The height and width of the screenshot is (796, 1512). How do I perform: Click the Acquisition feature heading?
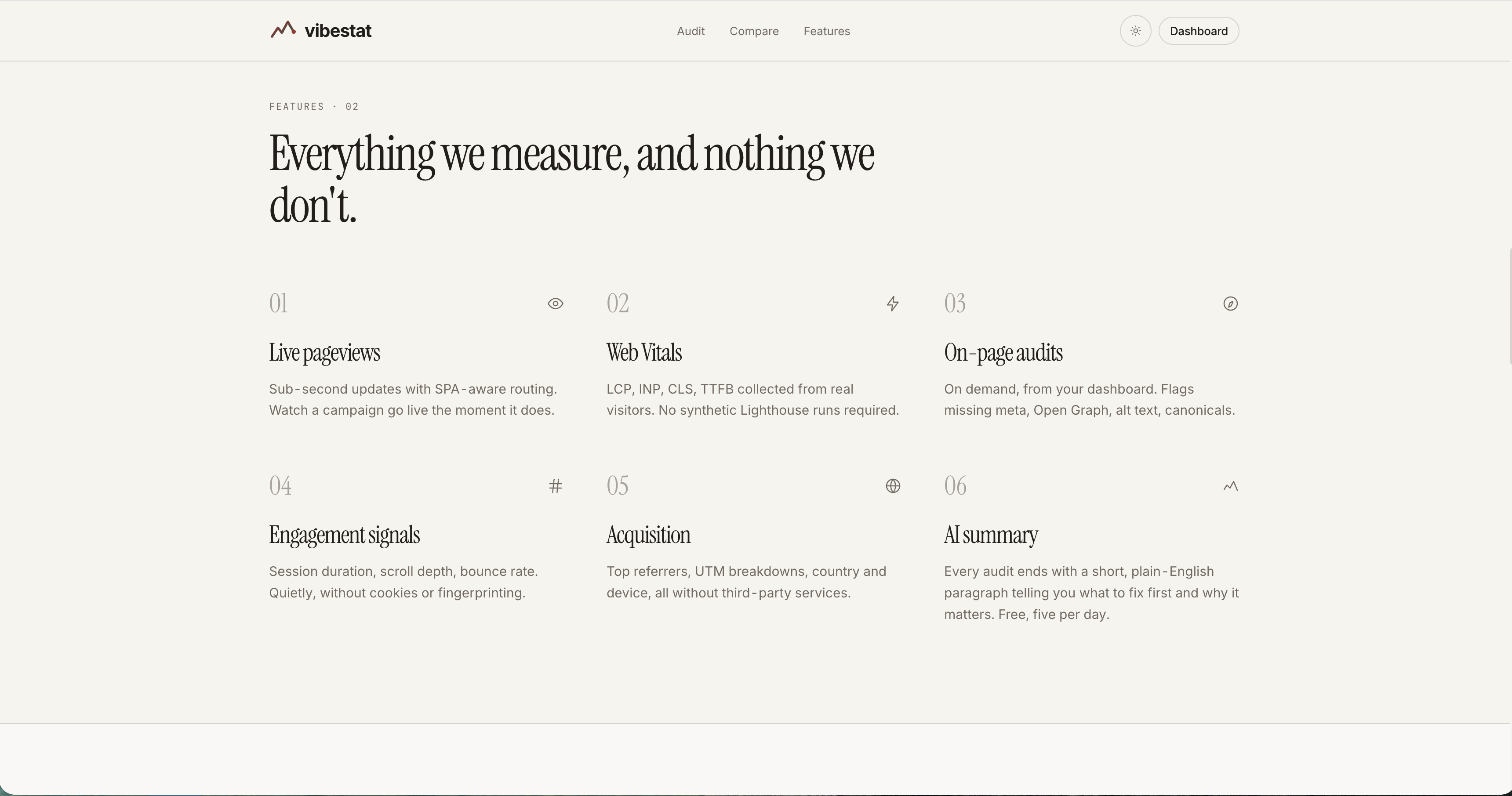[x=648, y=535]
